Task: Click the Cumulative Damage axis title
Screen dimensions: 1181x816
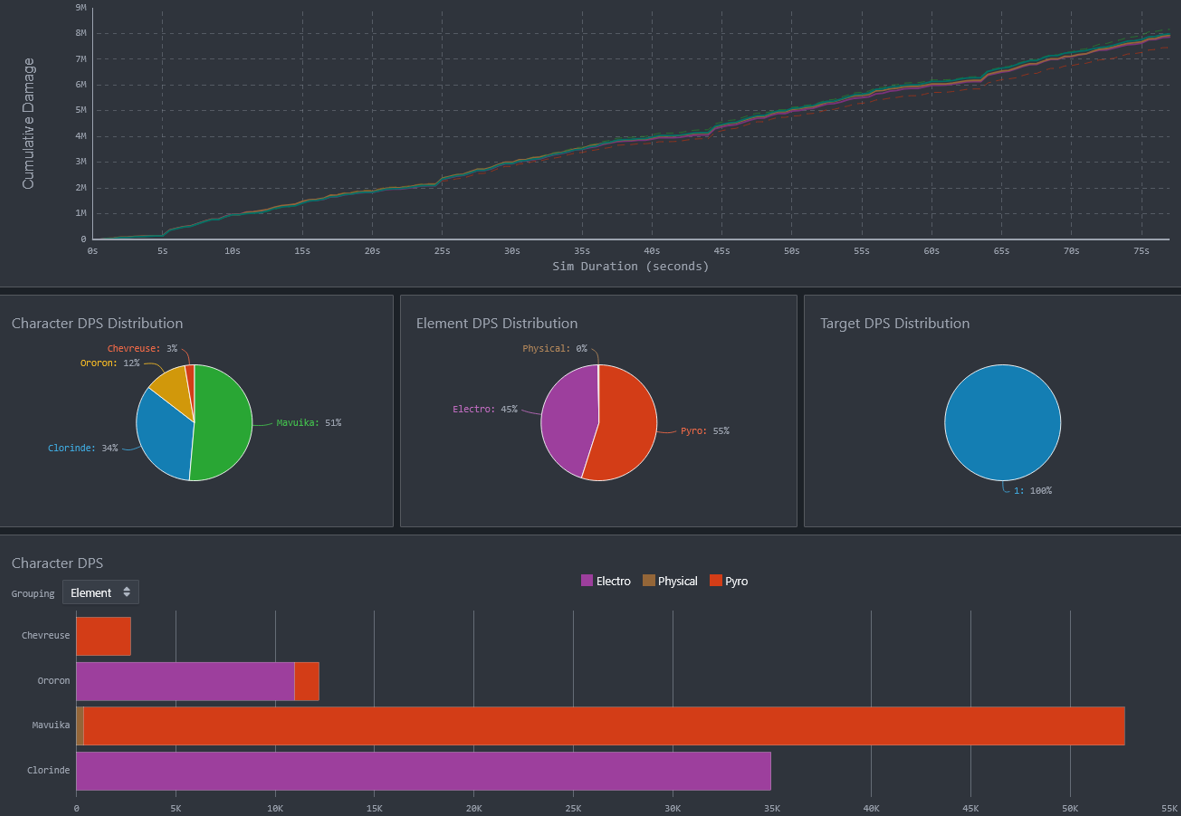Action: 28,124
